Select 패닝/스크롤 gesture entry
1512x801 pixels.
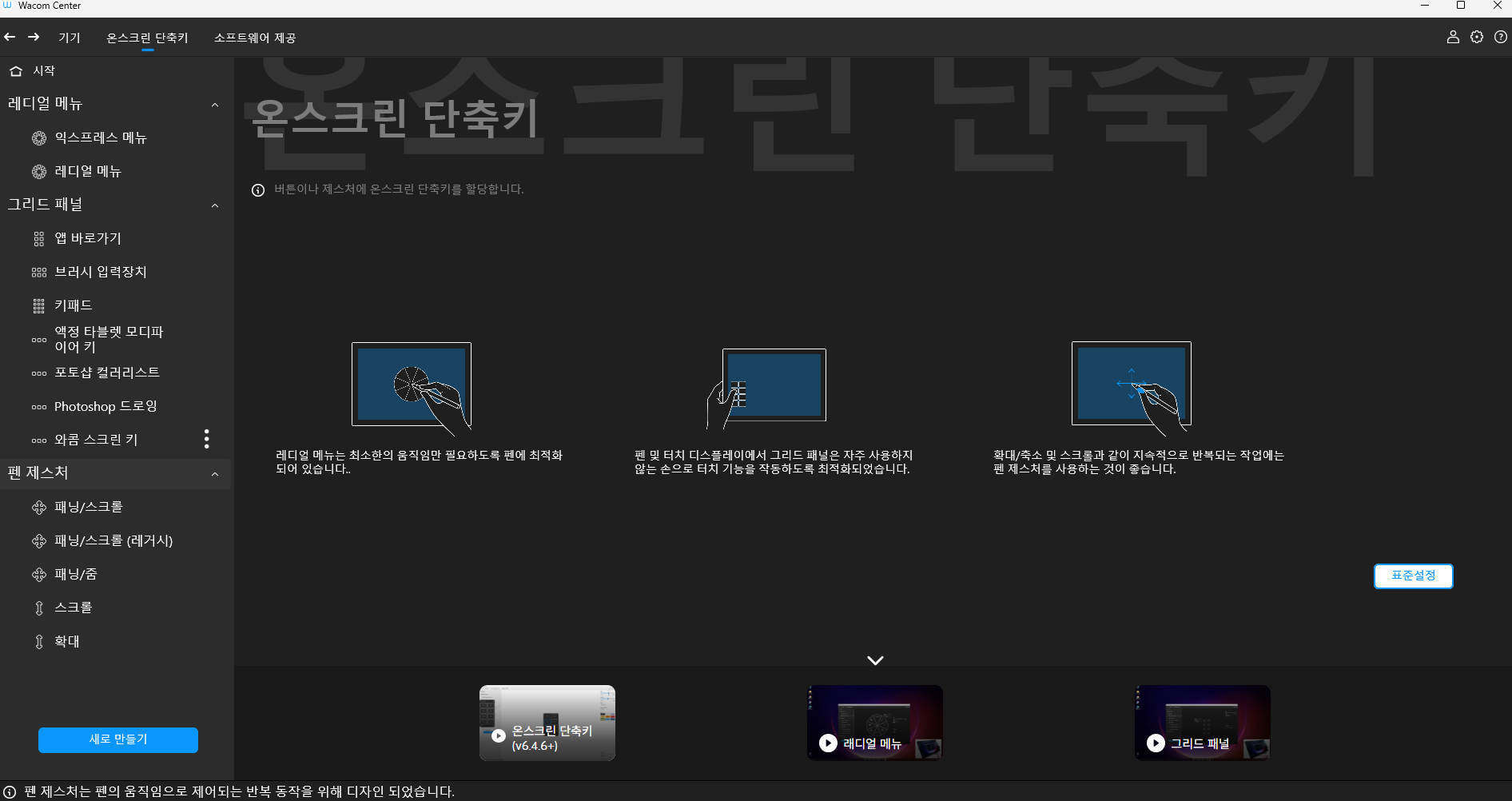(89, 507)
